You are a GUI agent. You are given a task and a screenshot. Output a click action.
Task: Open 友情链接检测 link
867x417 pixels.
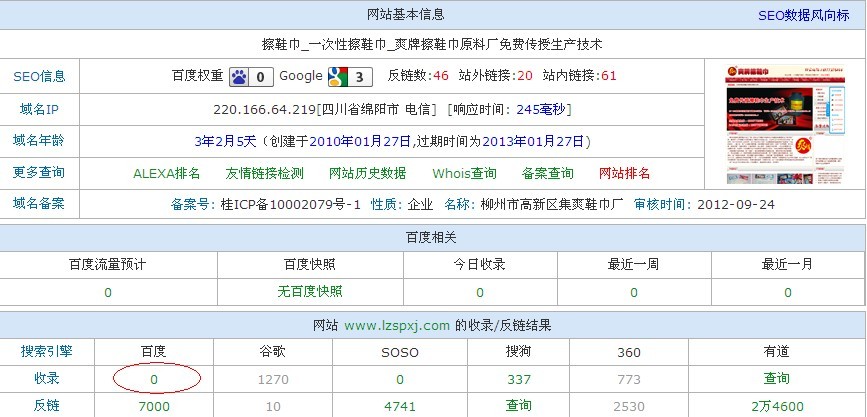(x=264, y=174)
